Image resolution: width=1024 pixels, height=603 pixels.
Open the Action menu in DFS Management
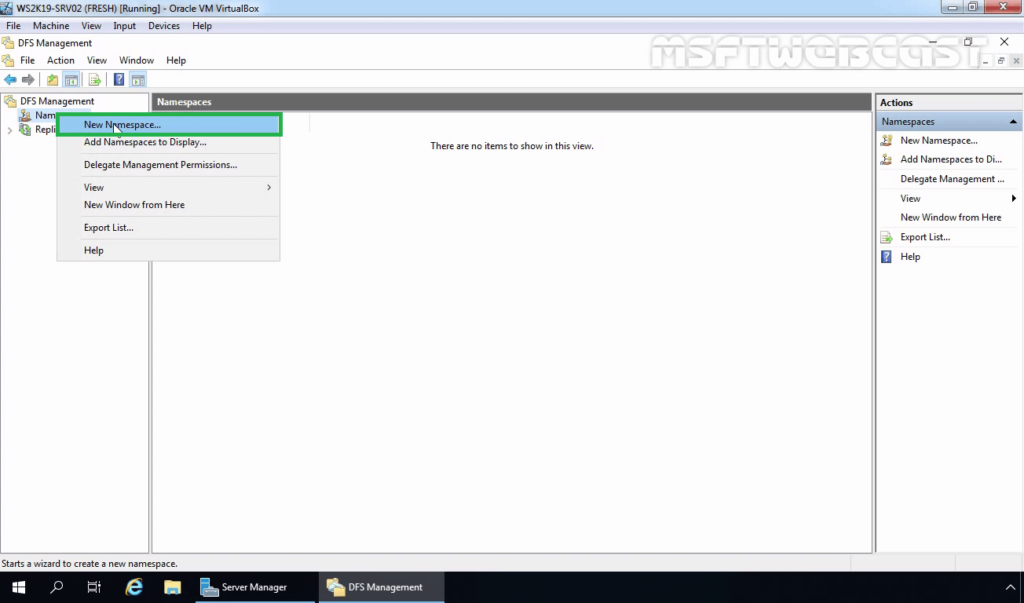[61, 60]
